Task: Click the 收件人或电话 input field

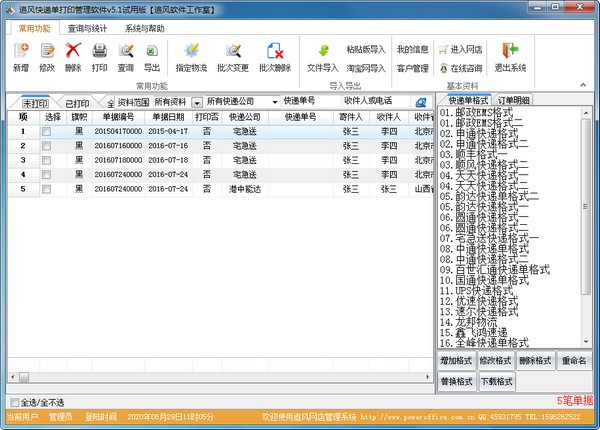Action: point(376,101)
